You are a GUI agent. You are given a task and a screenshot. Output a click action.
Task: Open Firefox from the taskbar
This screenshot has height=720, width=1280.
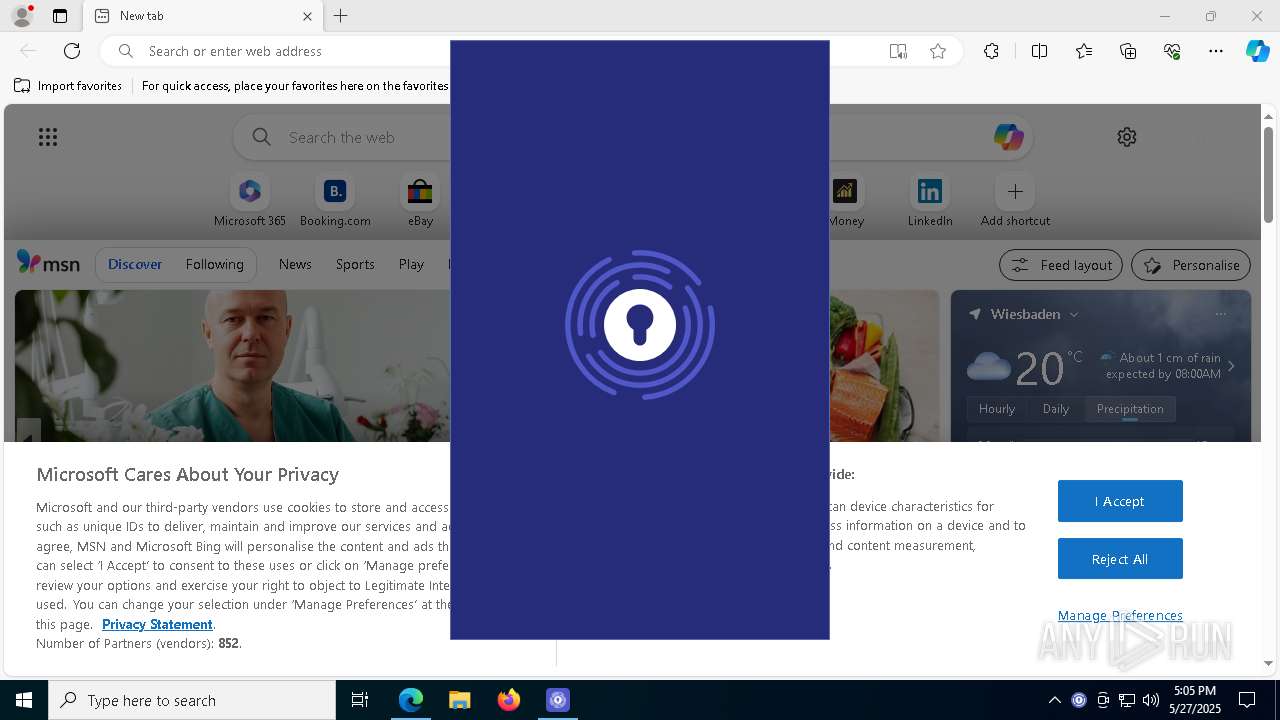click(x=509, y=700)
